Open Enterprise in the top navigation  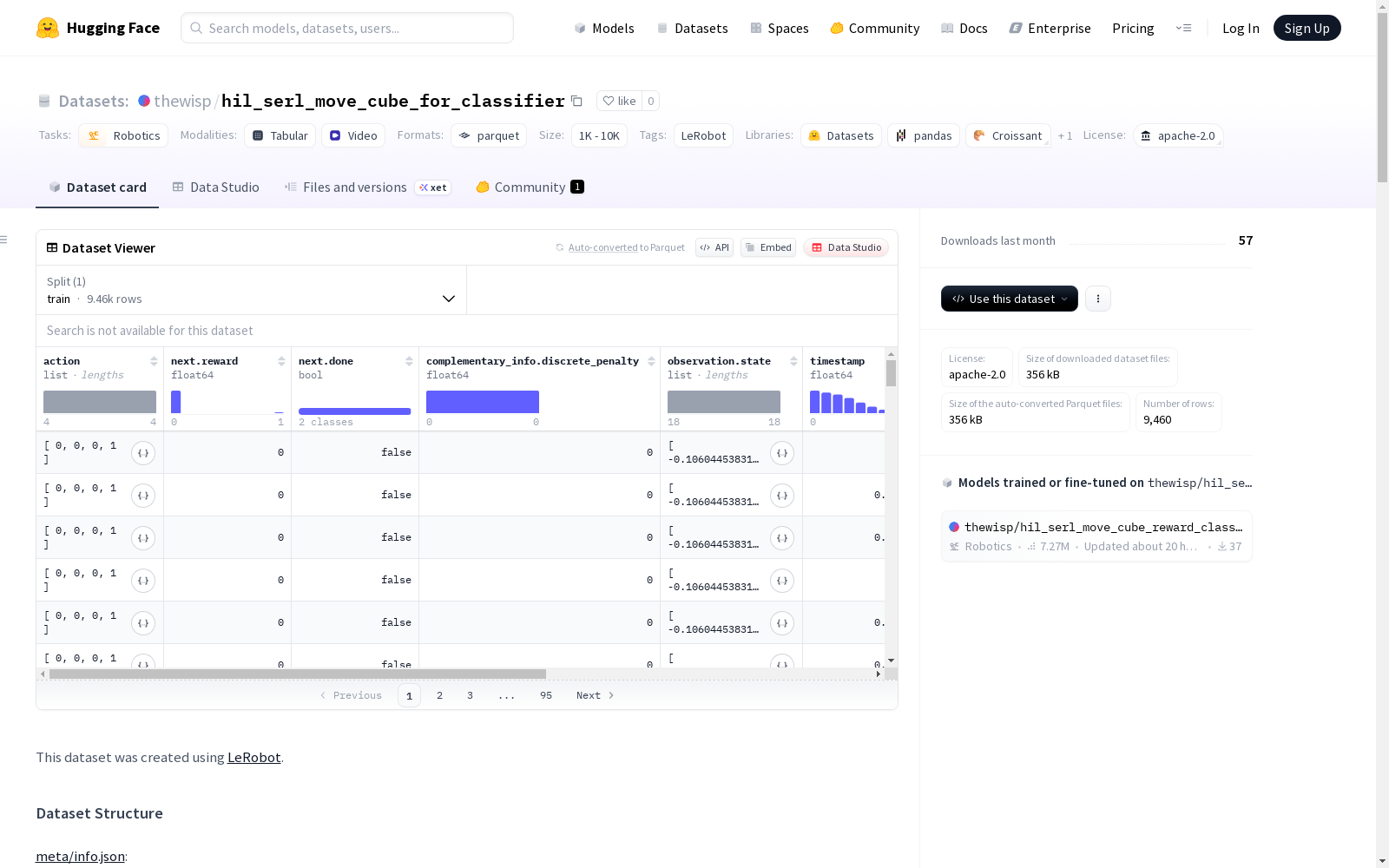[1050, 28]
